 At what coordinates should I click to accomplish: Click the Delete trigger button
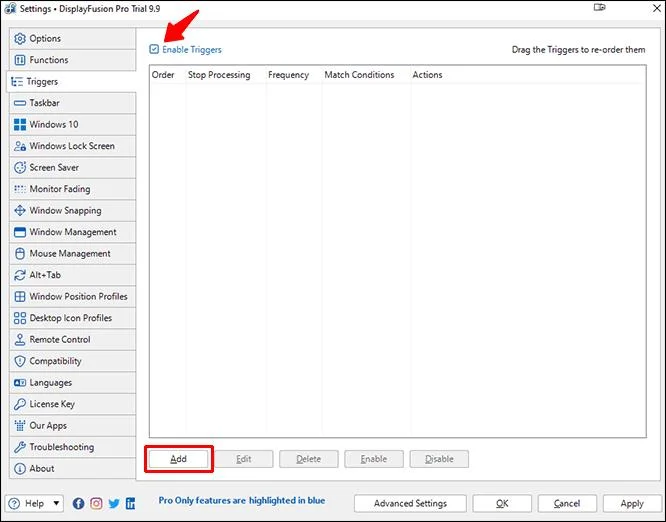309,459
